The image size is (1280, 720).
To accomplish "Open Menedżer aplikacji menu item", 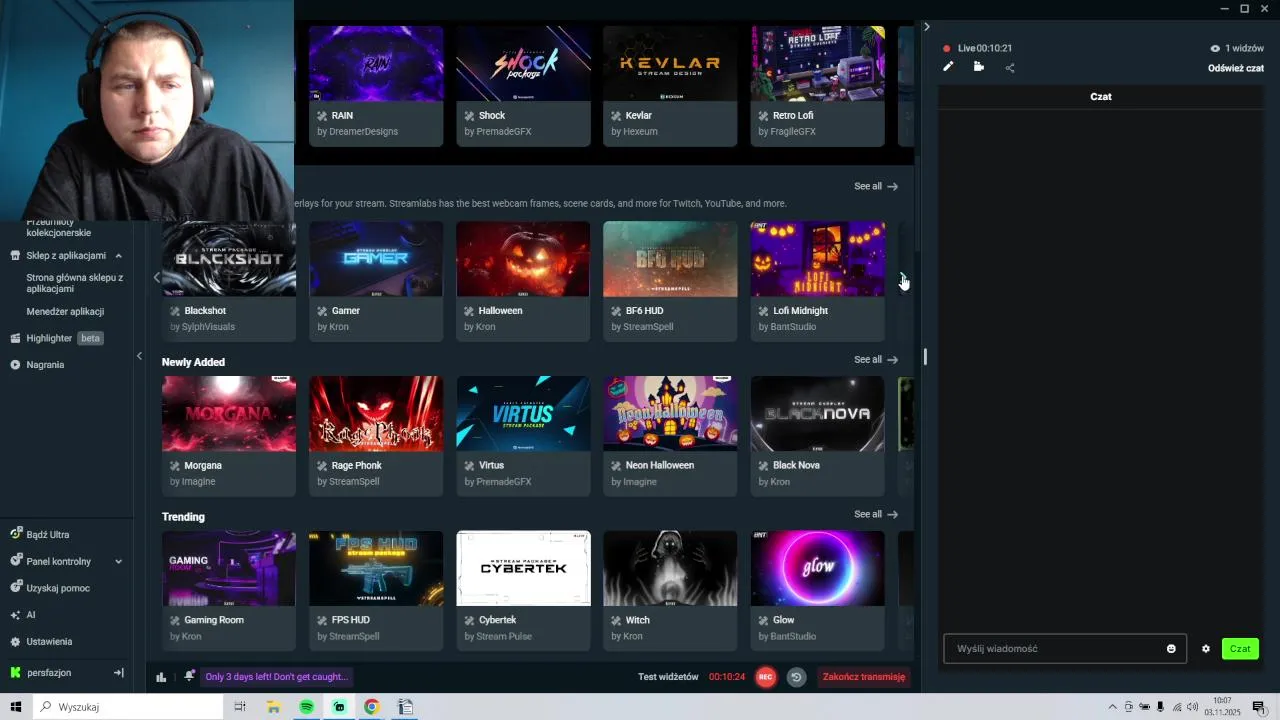I will pyautogui.click(x=65, y=312).
